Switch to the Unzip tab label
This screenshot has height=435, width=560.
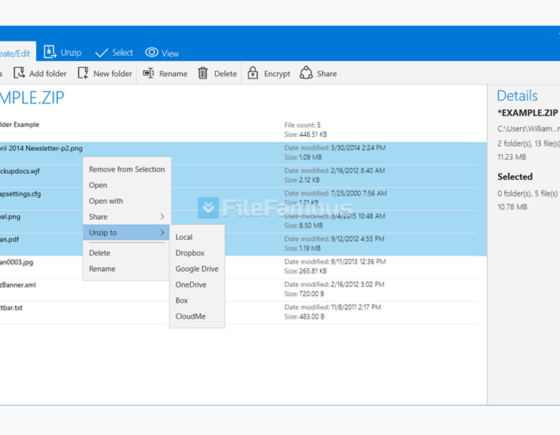tap(71, 53)
